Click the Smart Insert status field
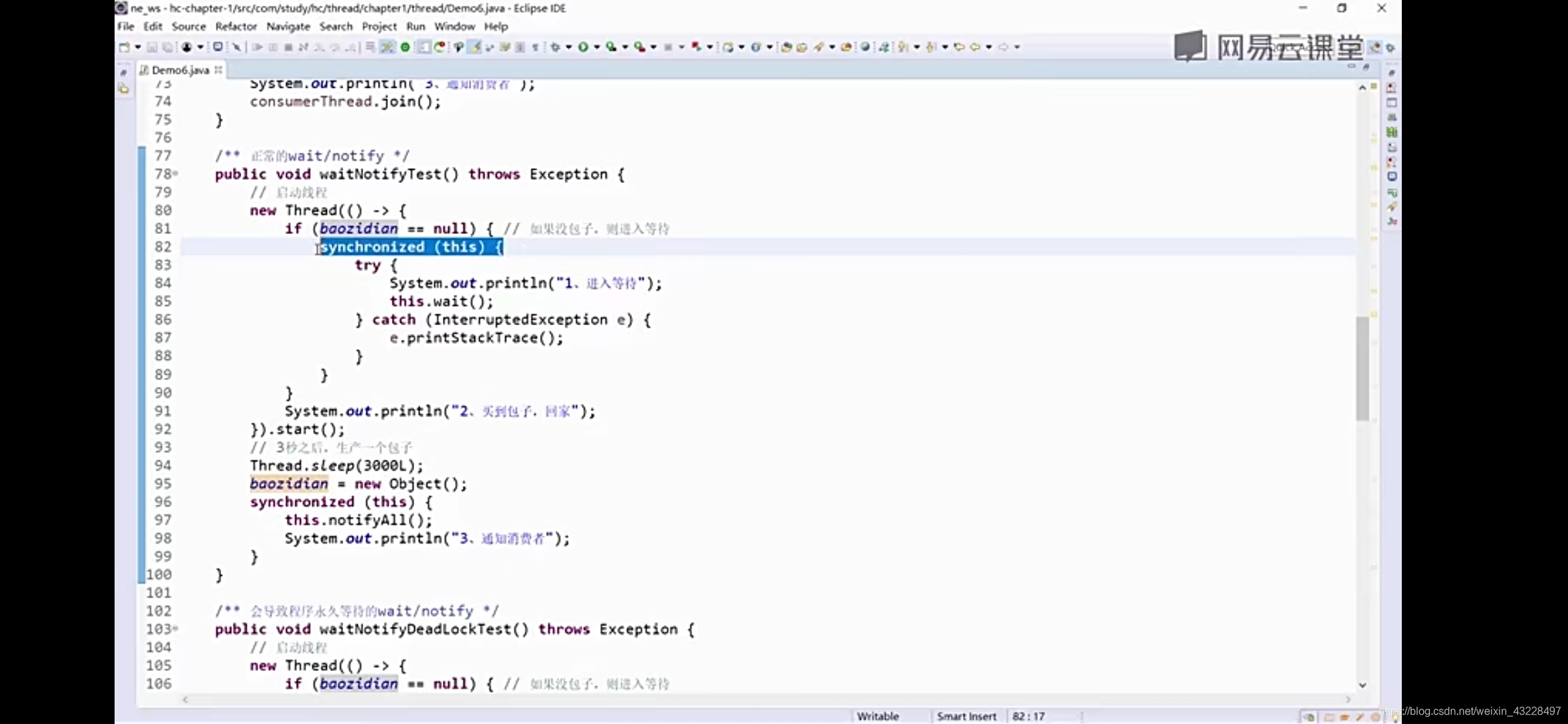The width and height of the screenshot is (1568, 724). click(x=966, y=716)
